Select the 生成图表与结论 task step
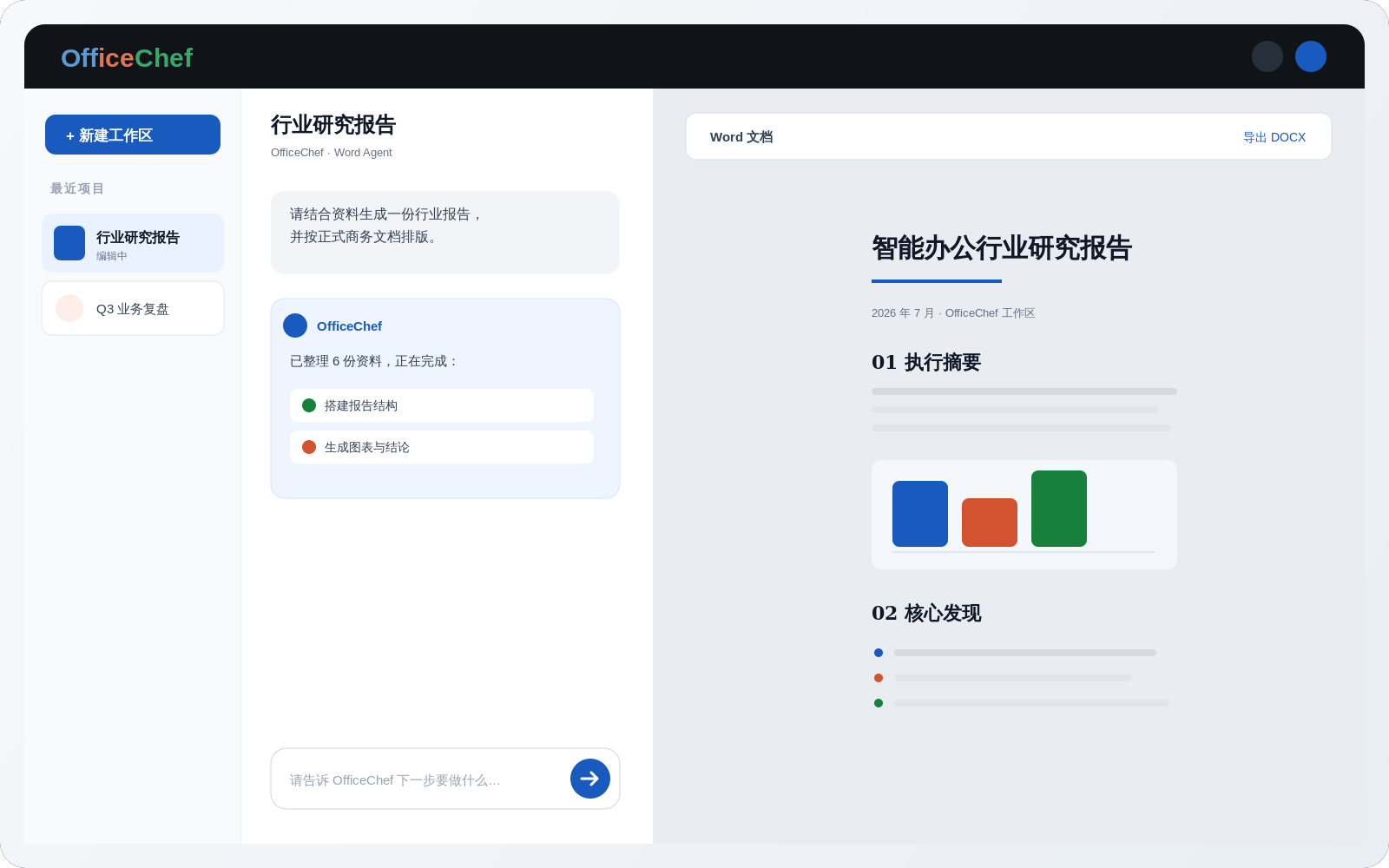The height and width of the screenshot is (868, 1389). (x=442, y=447)
